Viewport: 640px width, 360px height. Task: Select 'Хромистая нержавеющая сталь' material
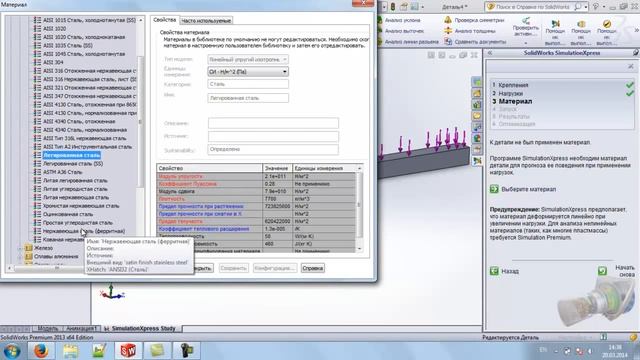[81, 206]
